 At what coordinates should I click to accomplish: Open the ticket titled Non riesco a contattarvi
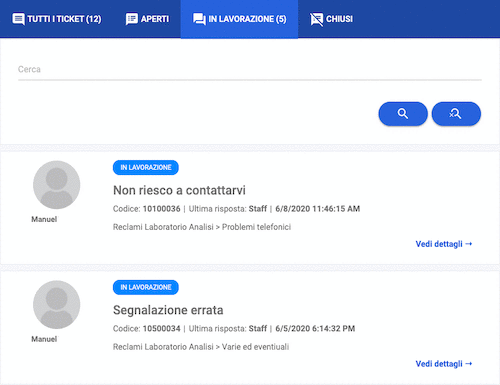click(x=179, y=190)
